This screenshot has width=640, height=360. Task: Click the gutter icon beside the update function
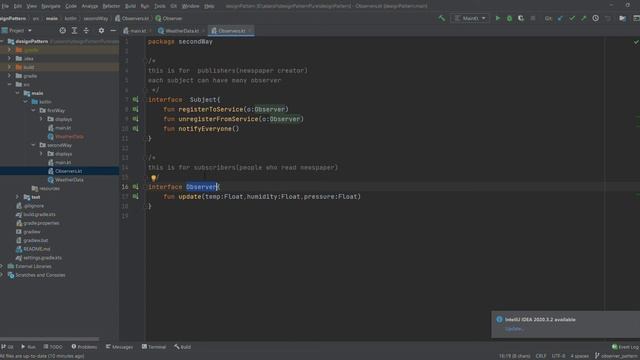pos(136,196)
